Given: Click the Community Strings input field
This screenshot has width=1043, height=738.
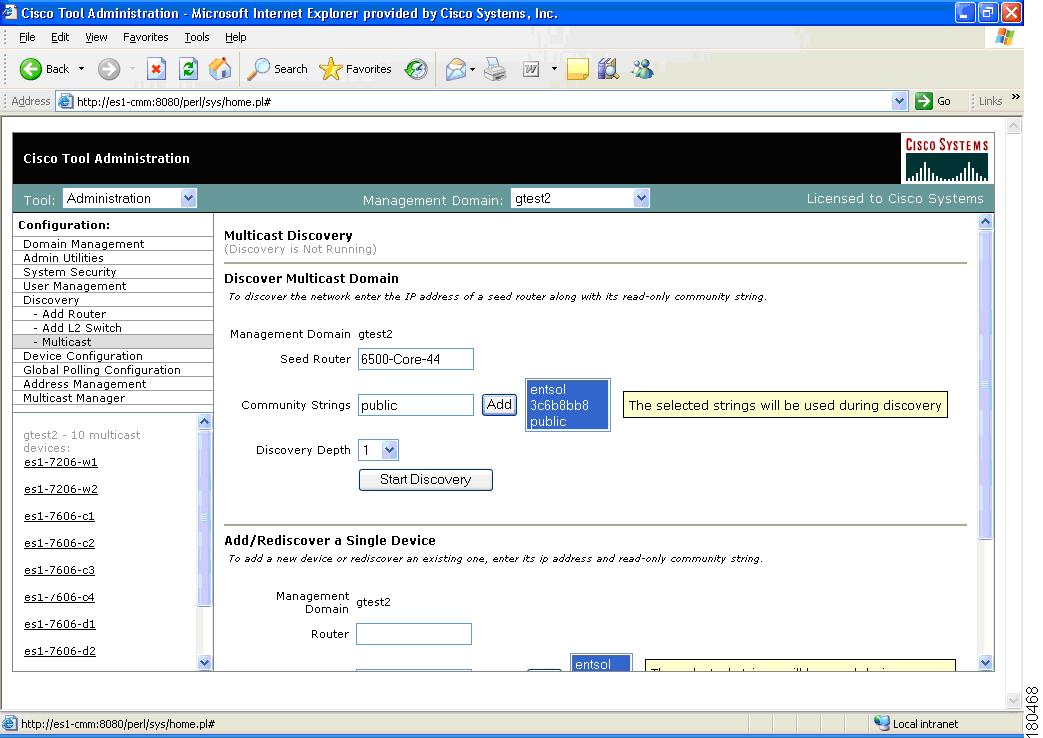Looking at the screenshot, I should tap(416, 405).
